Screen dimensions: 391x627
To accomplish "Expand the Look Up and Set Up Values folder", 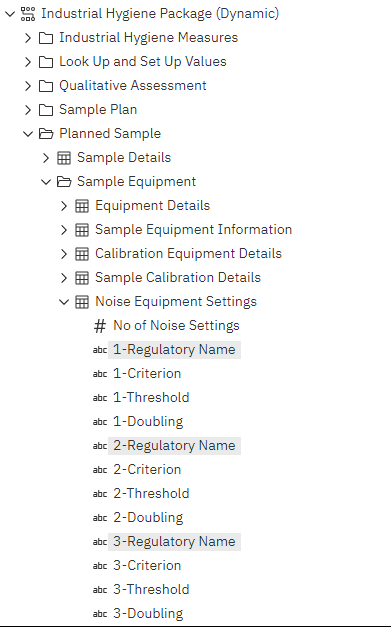I will (x=28, y=62).
